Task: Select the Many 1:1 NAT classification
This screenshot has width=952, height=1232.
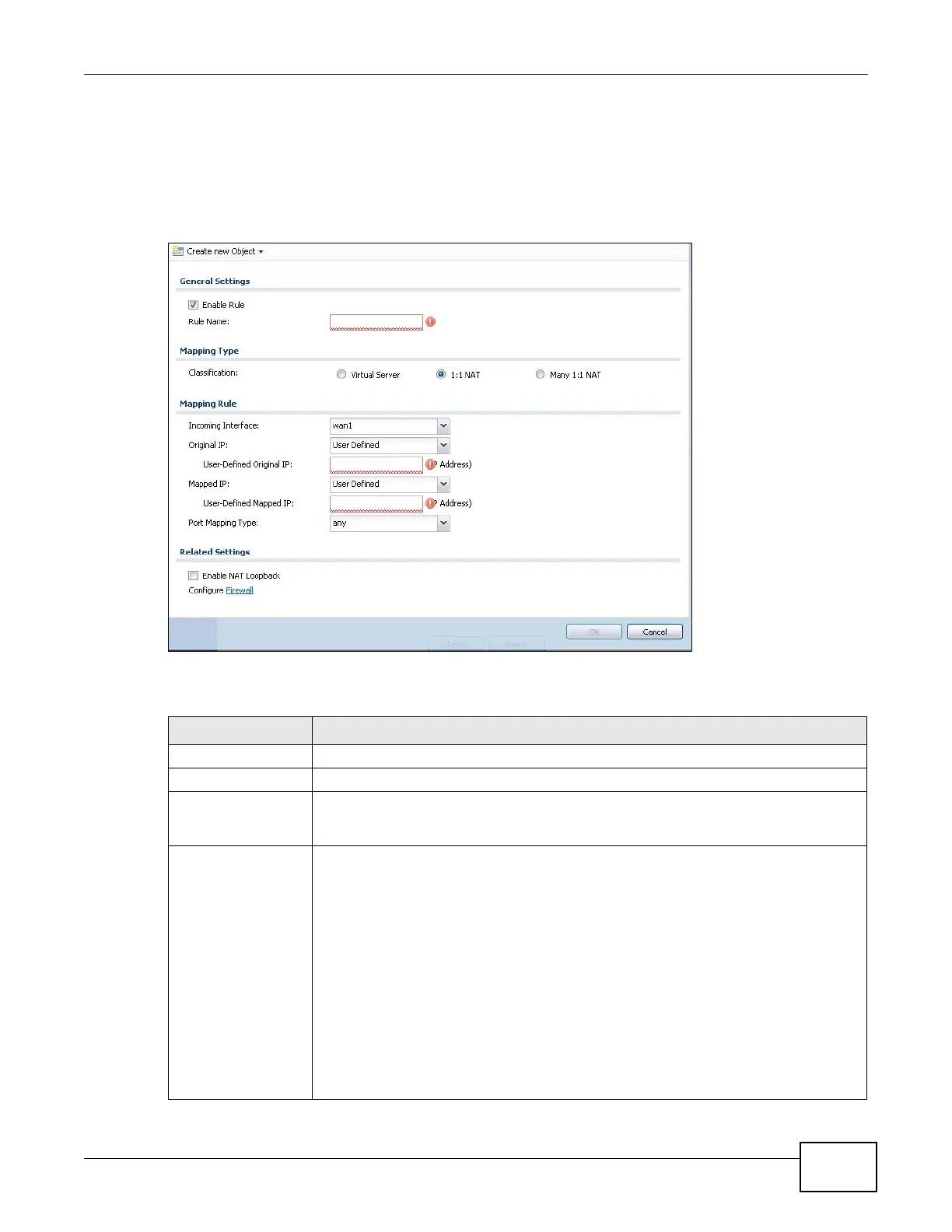Action: point(541,374)
